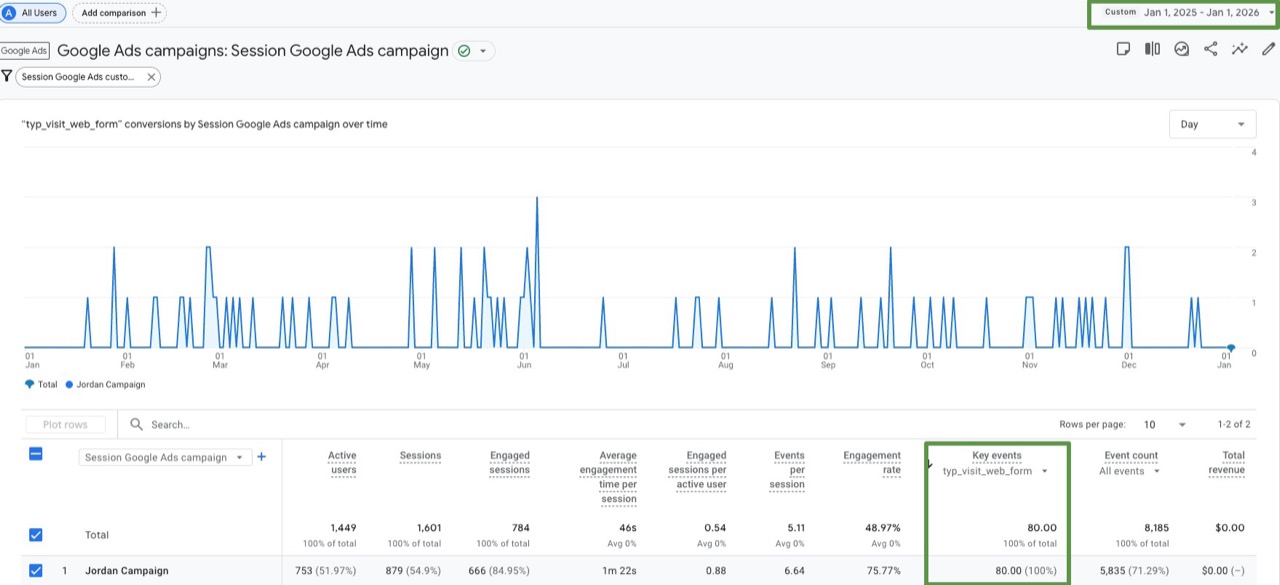Sort by Engaged sessions column header
The height and width of the screenshot is (585, 1280).
point(510,462)
